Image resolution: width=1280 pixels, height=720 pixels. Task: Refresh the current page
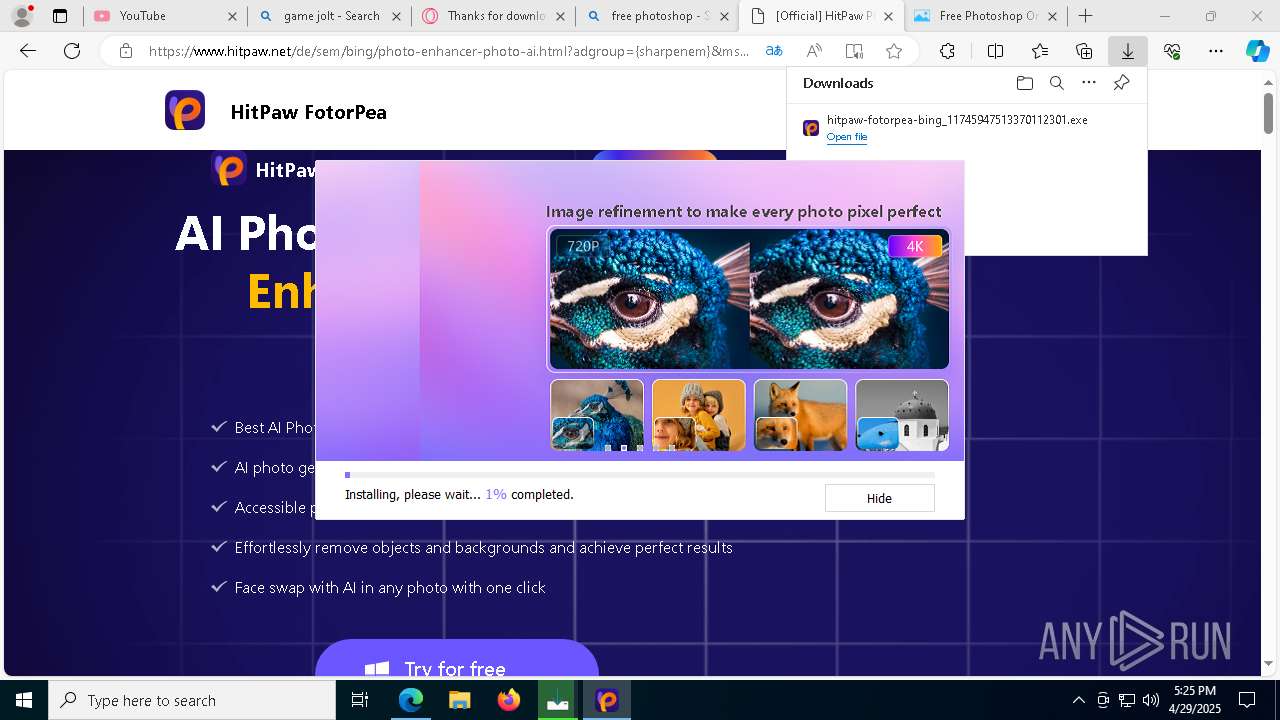point(72,51)
